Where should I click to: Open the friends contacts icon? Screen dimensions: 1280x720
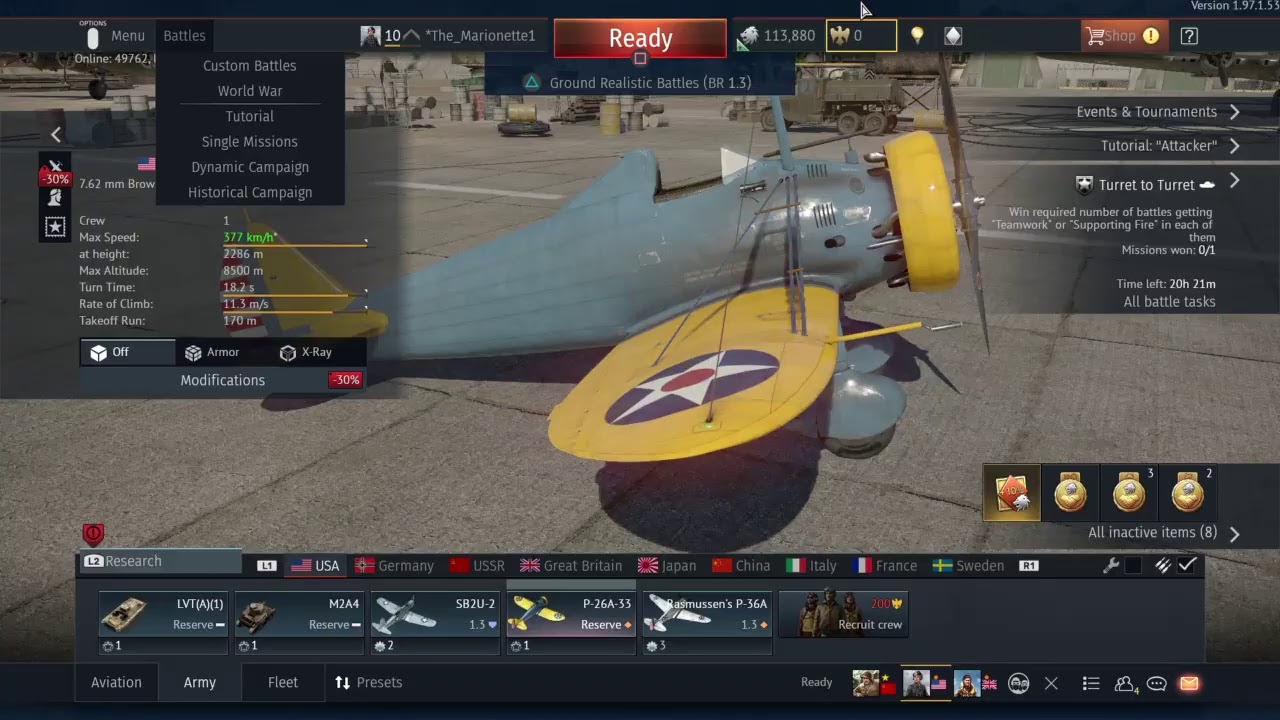pyautogui.click(x=1125, y=684)
